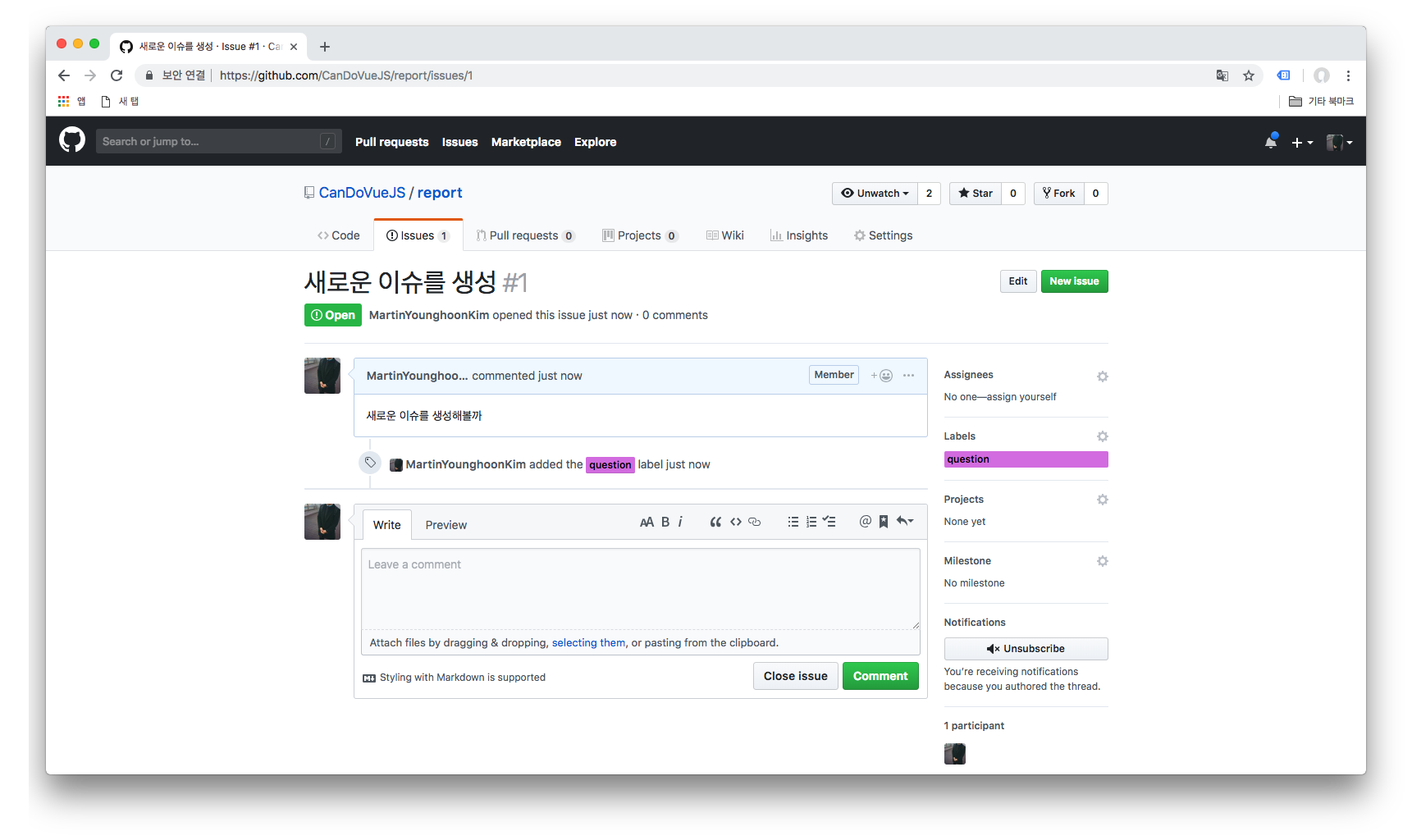Insert code formatting
The height and width of the screenshot is (840, 1412).
click(736, 522)
